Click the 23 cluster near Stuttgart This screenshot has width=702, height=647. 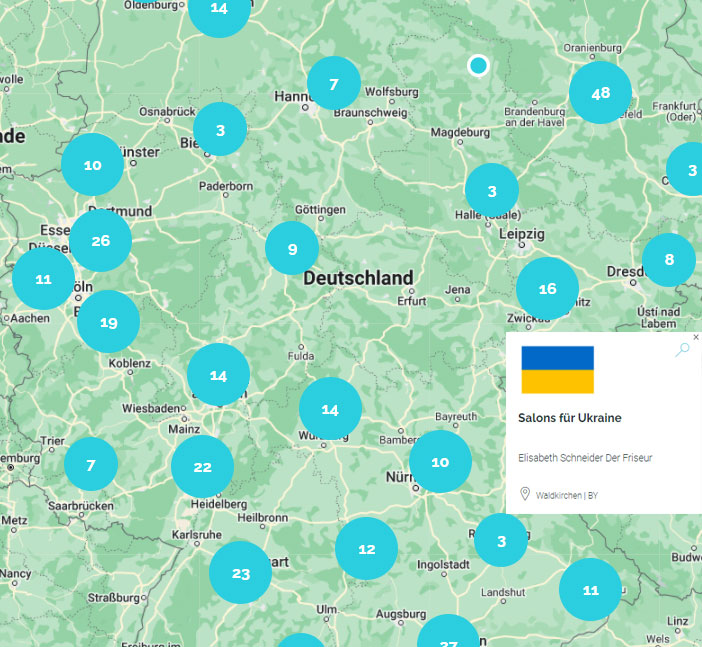240,573
